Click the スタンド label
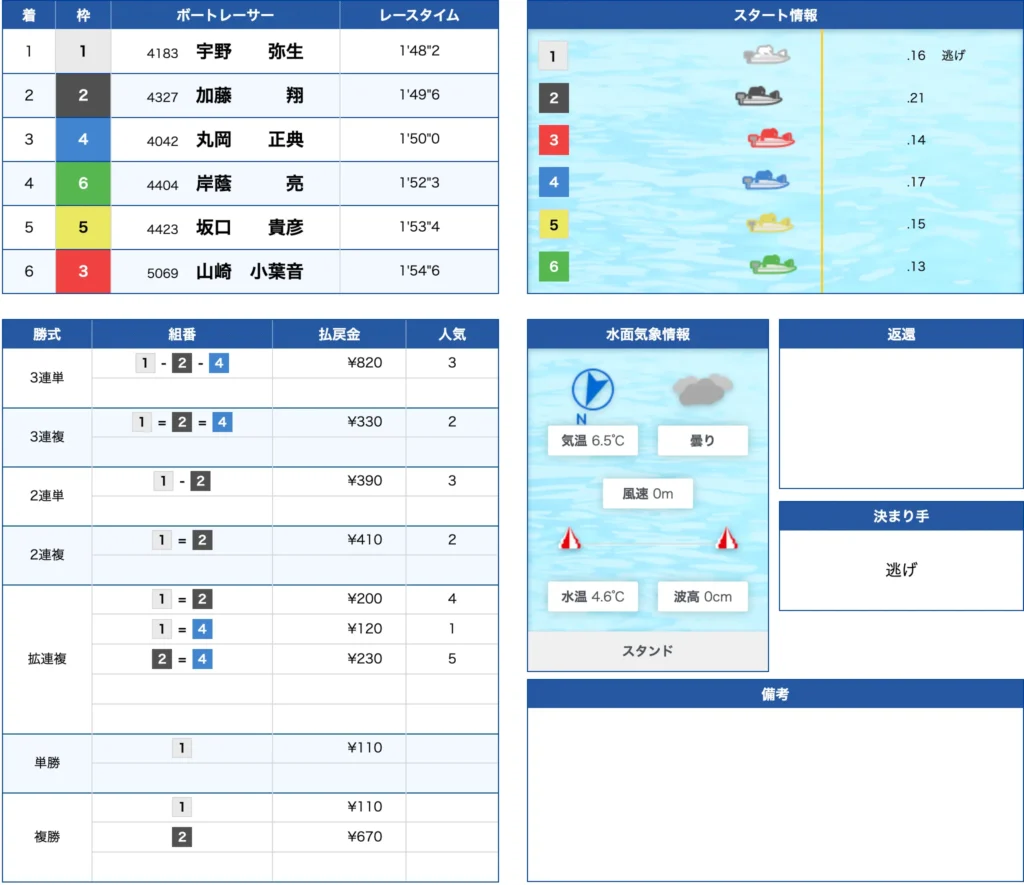The width and height of the screenshot is (1024, 885). [x=647, y=650]
